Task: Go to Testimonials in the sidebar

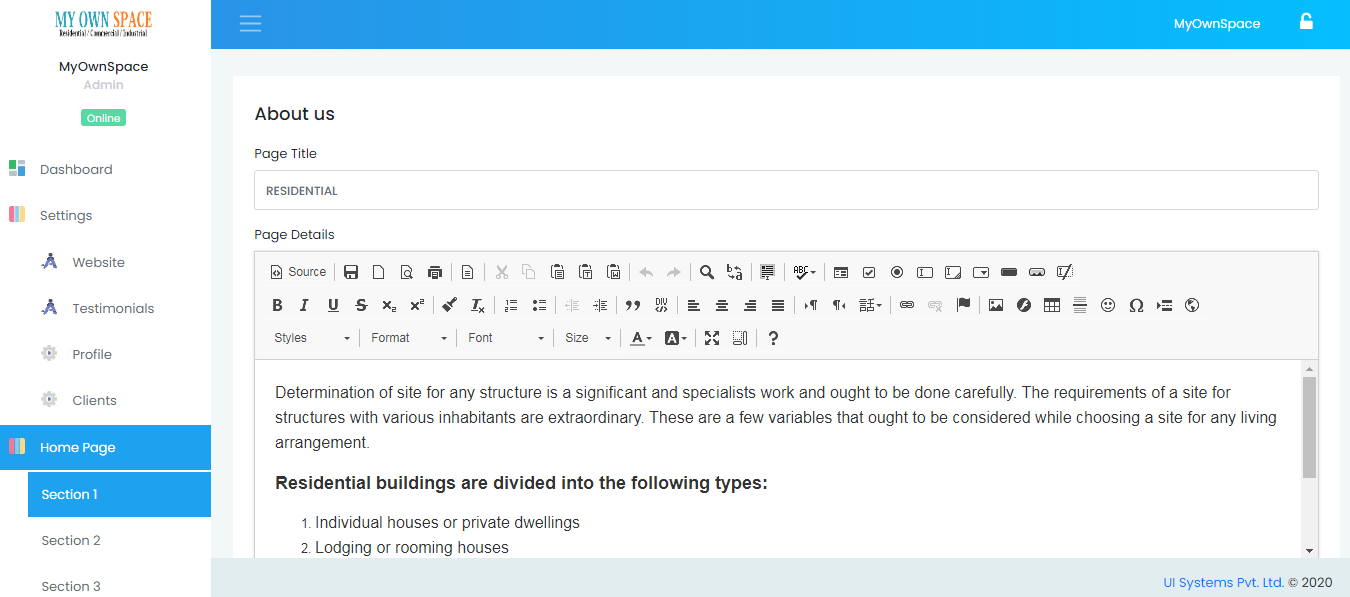Action: (113, 308)
